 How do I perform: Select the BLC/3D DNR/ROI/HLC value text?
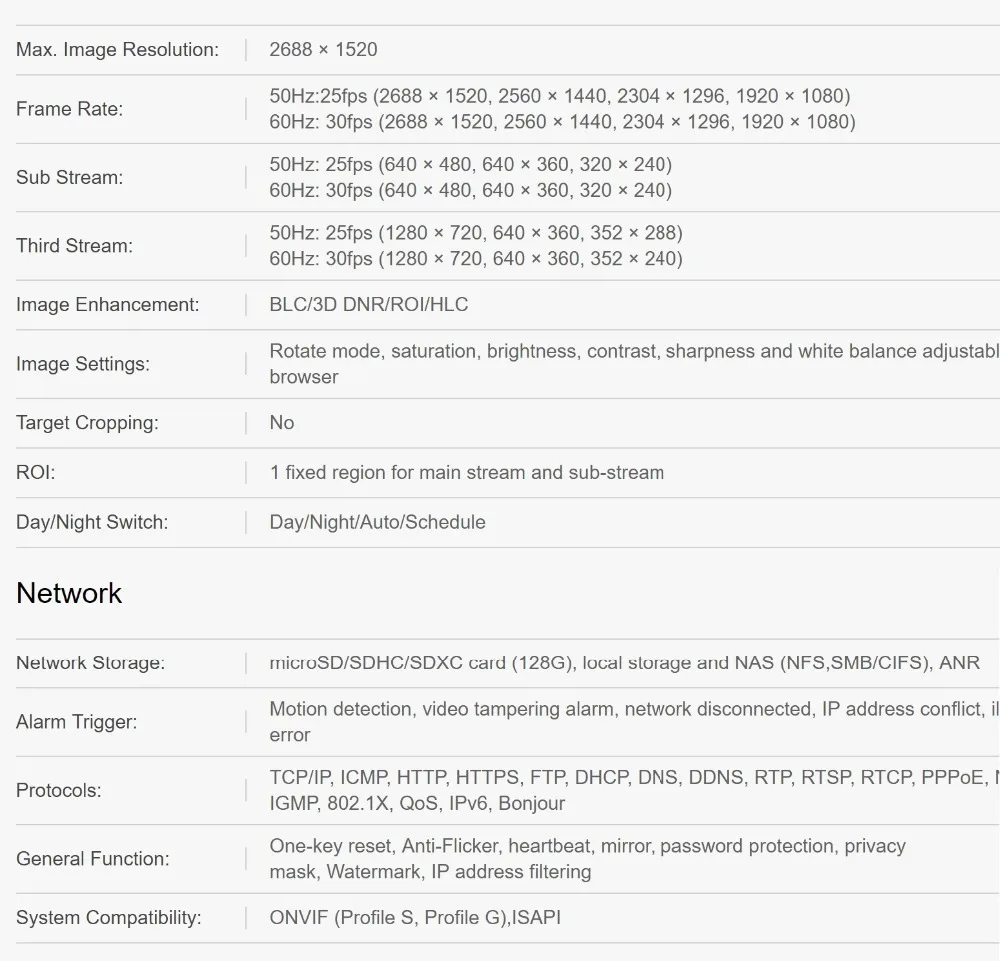coord(369,305)
